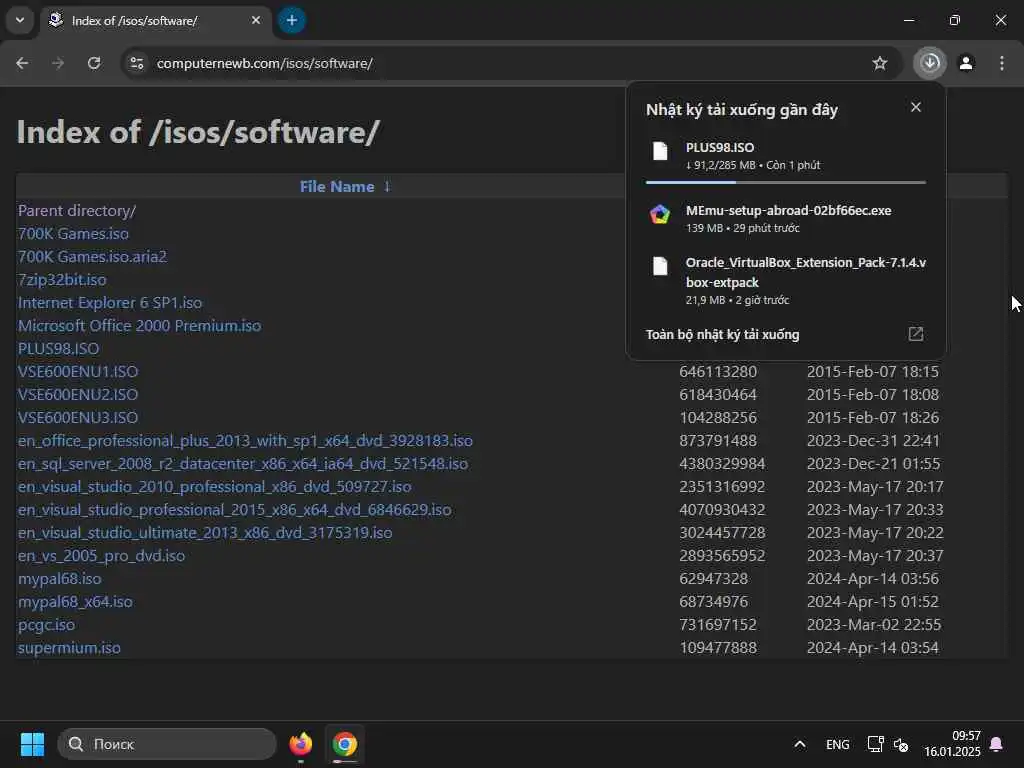Close the 'Index of /isos/software/' tab

[256, 20]
